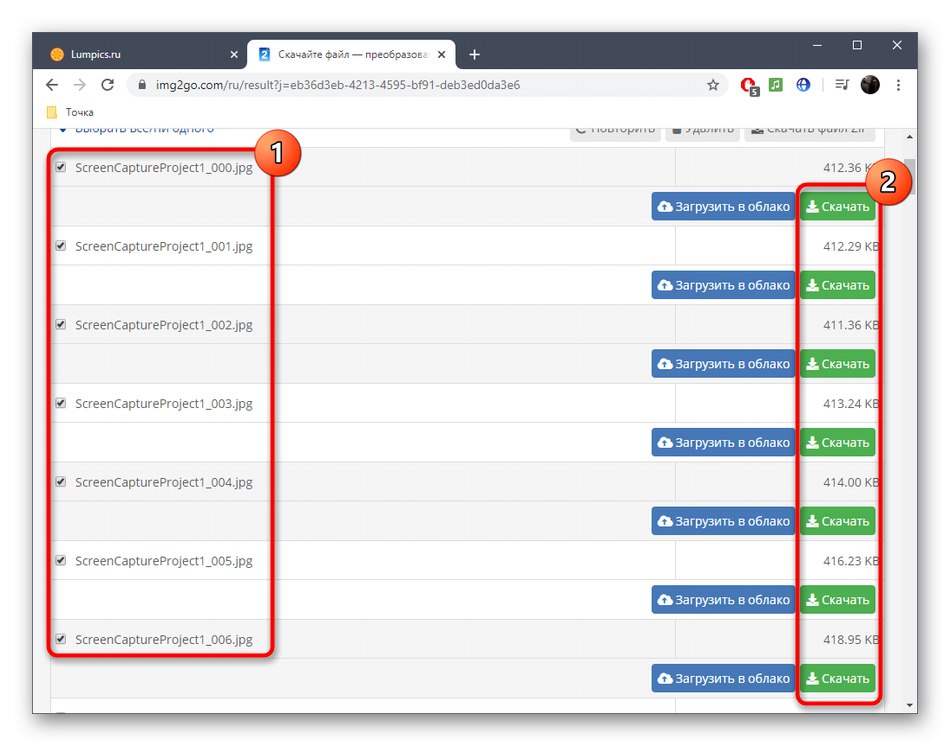Click the browser forward arrow
Screen dimensions: 950x746
click(x=79, y=85)
